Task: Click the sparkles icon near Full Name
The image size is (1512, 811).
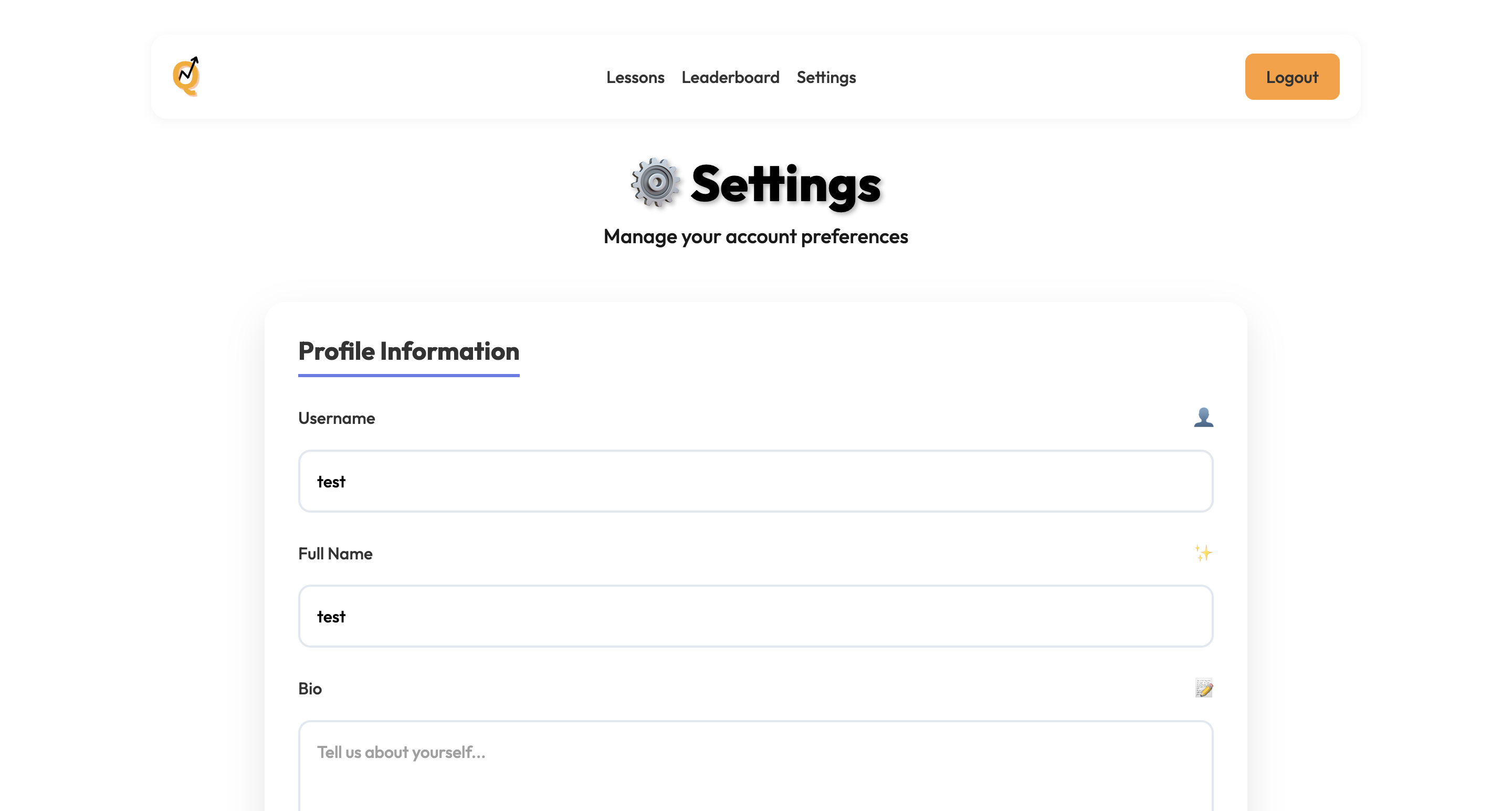Action: tap(1203, 553)
